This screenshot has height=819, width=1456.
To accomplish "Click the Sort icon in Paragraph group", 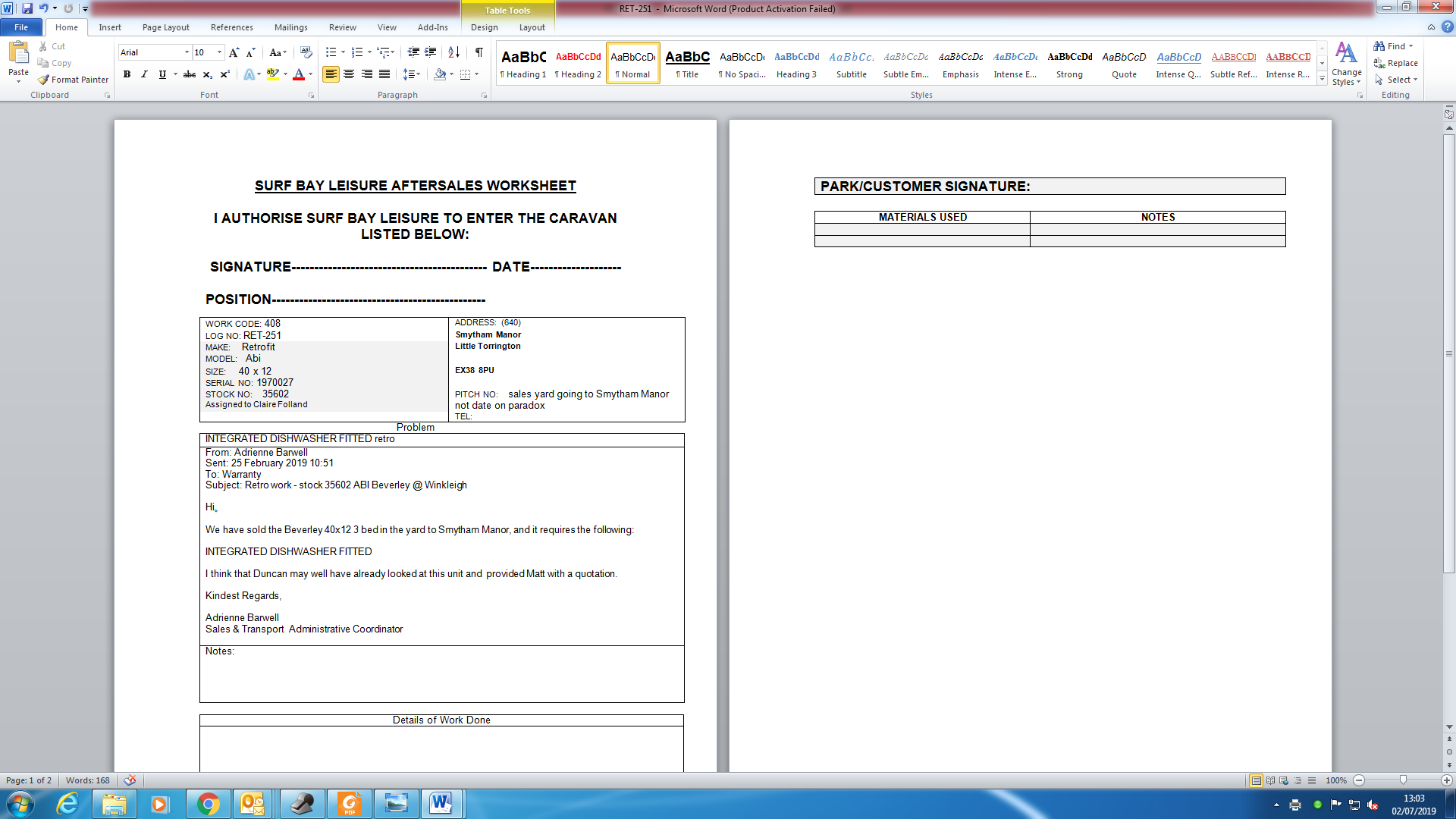I will pyautogui.click(x=453, y=52).
